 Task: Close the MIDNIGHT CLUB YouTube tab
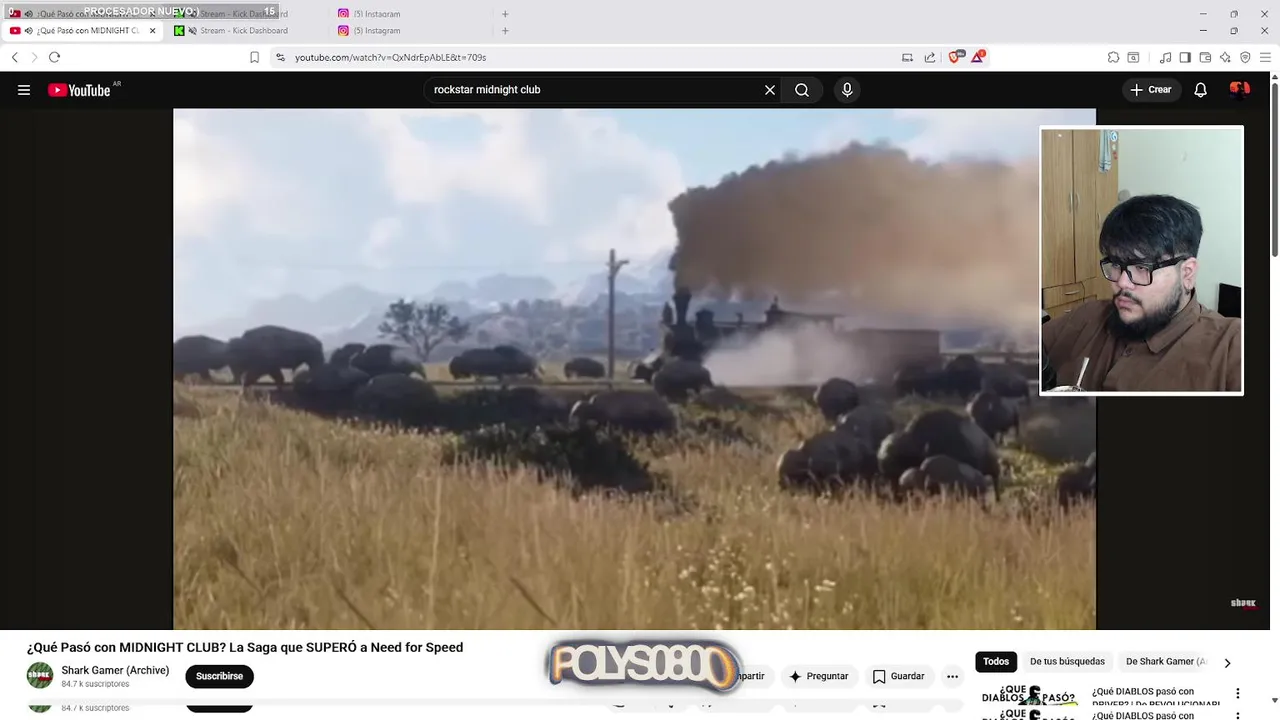coord(152,31)
